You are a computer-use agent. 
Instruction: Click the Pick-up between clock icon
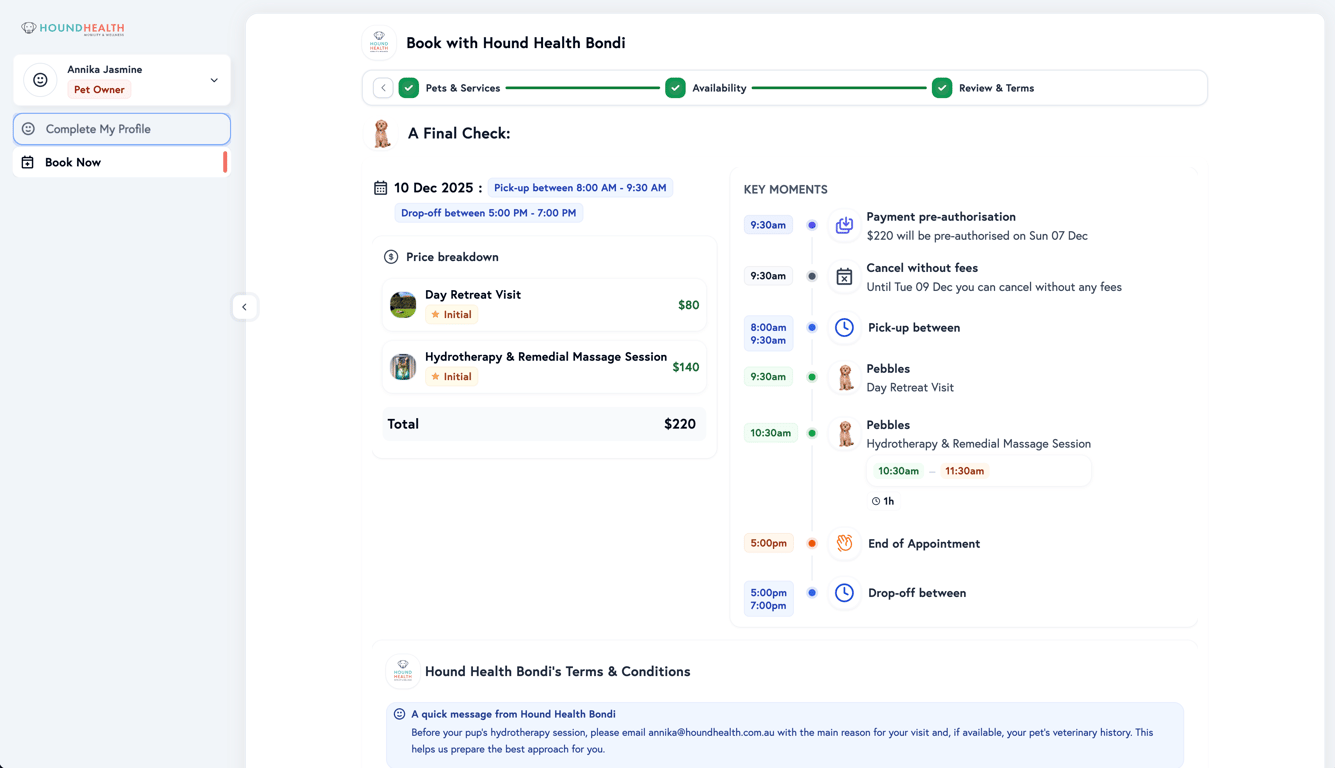pos(843,327)
